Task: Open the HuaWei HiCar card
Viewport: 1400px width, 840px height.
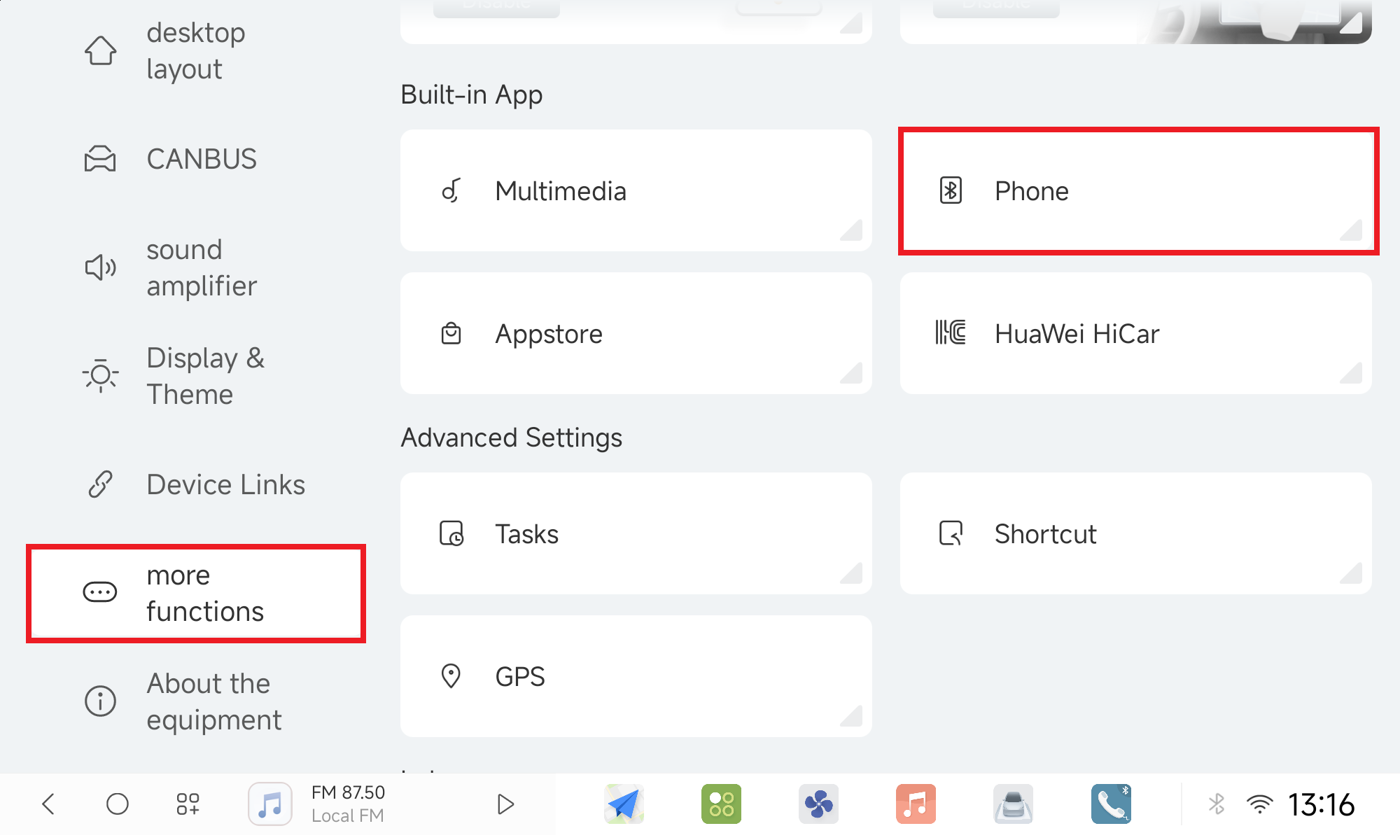Action: [x=1135, y=334]
